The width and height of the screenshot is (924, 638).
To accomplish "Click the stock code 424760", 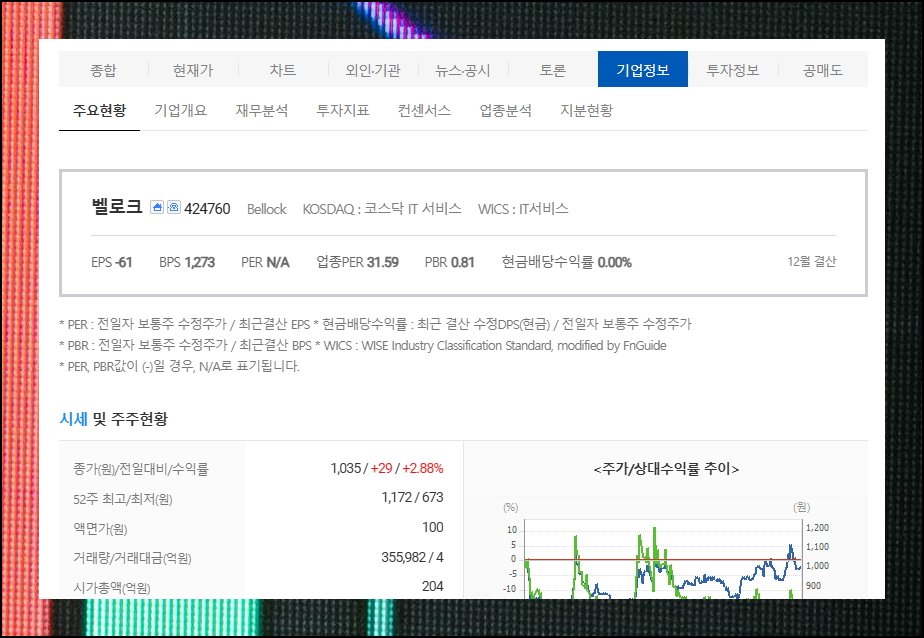I will [x=207, y=209].
